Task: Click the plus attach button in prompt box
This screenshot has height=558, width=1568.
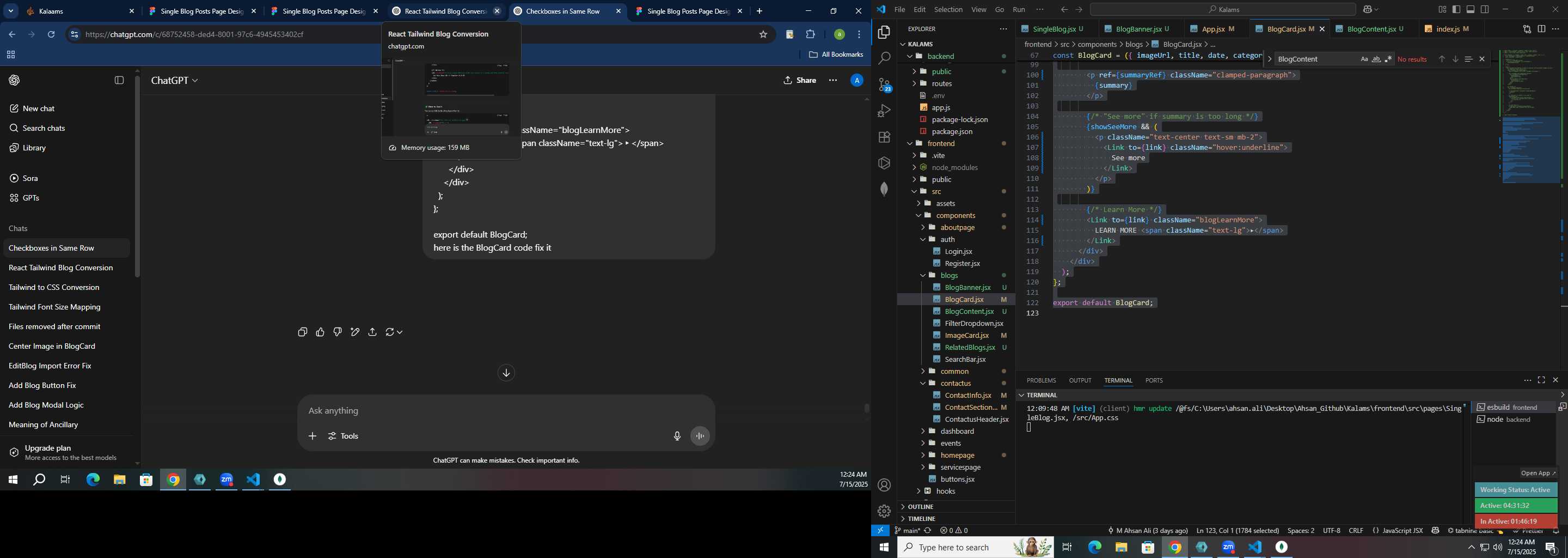Action: [313, 436]
